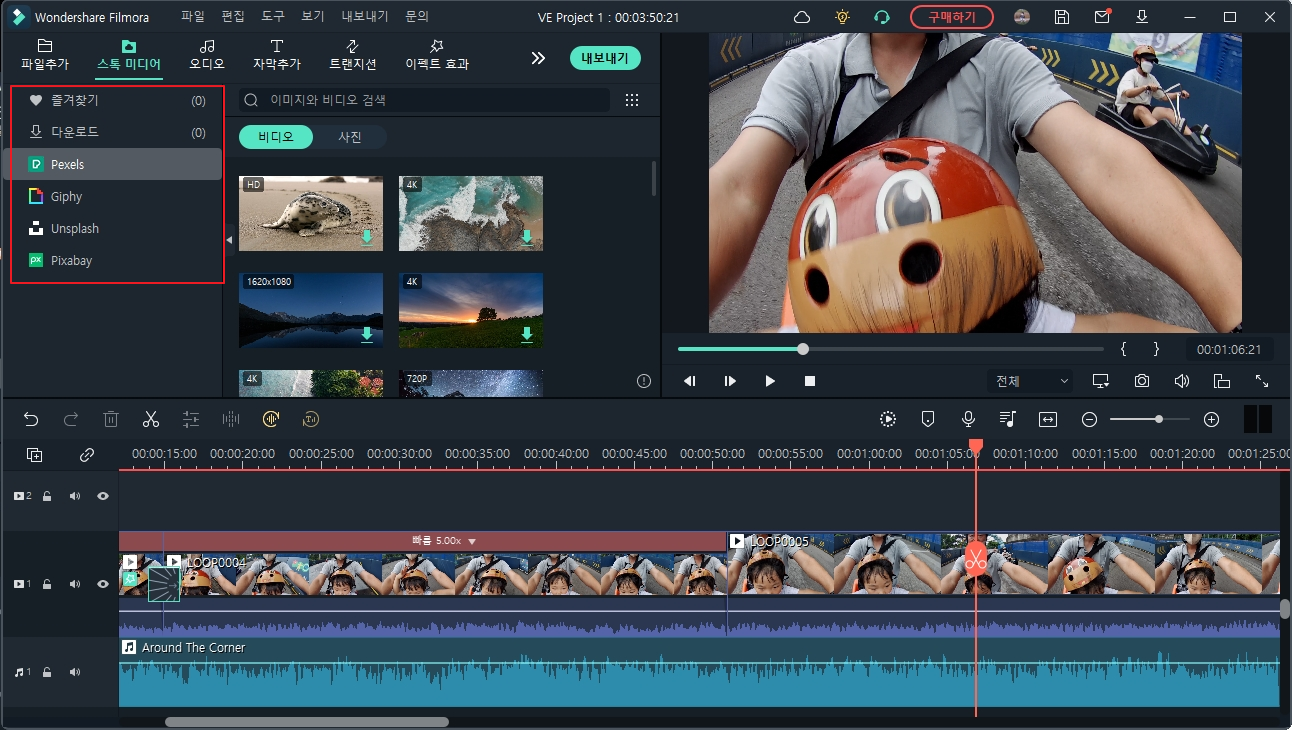Select the Split (scissors) tool
The height and width of the screenshot is (730, 1292).
click(151, 419)
